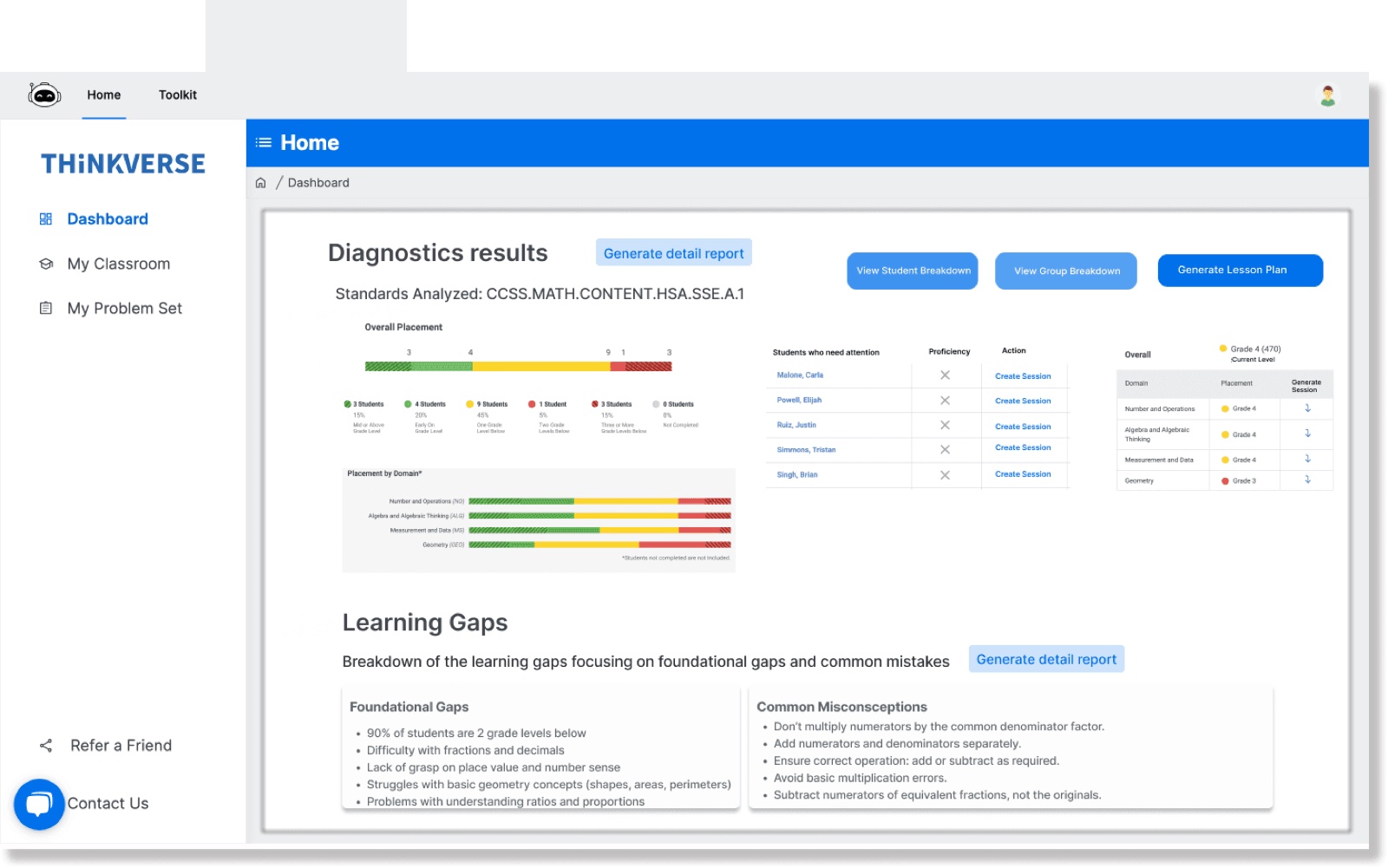The height and width of the screenshot is (868, 1388).
Task: Open Refer a Friend link
Action: (x=121, y=746)
